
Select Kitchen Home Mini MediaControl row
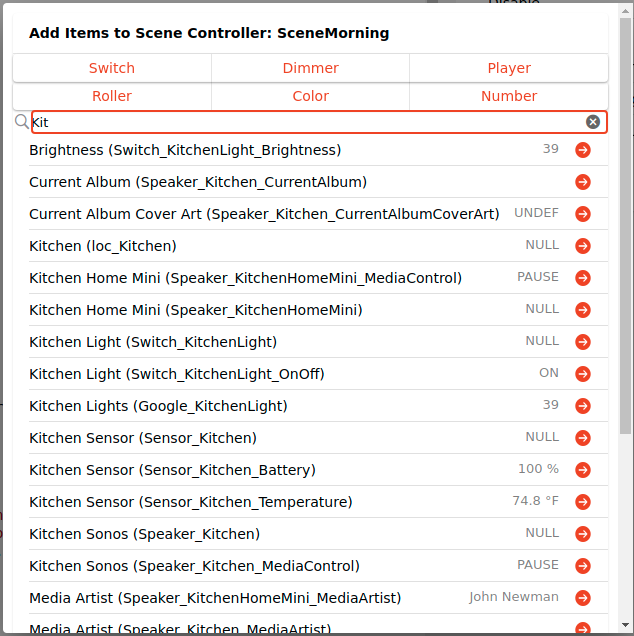tap(245, 278)
